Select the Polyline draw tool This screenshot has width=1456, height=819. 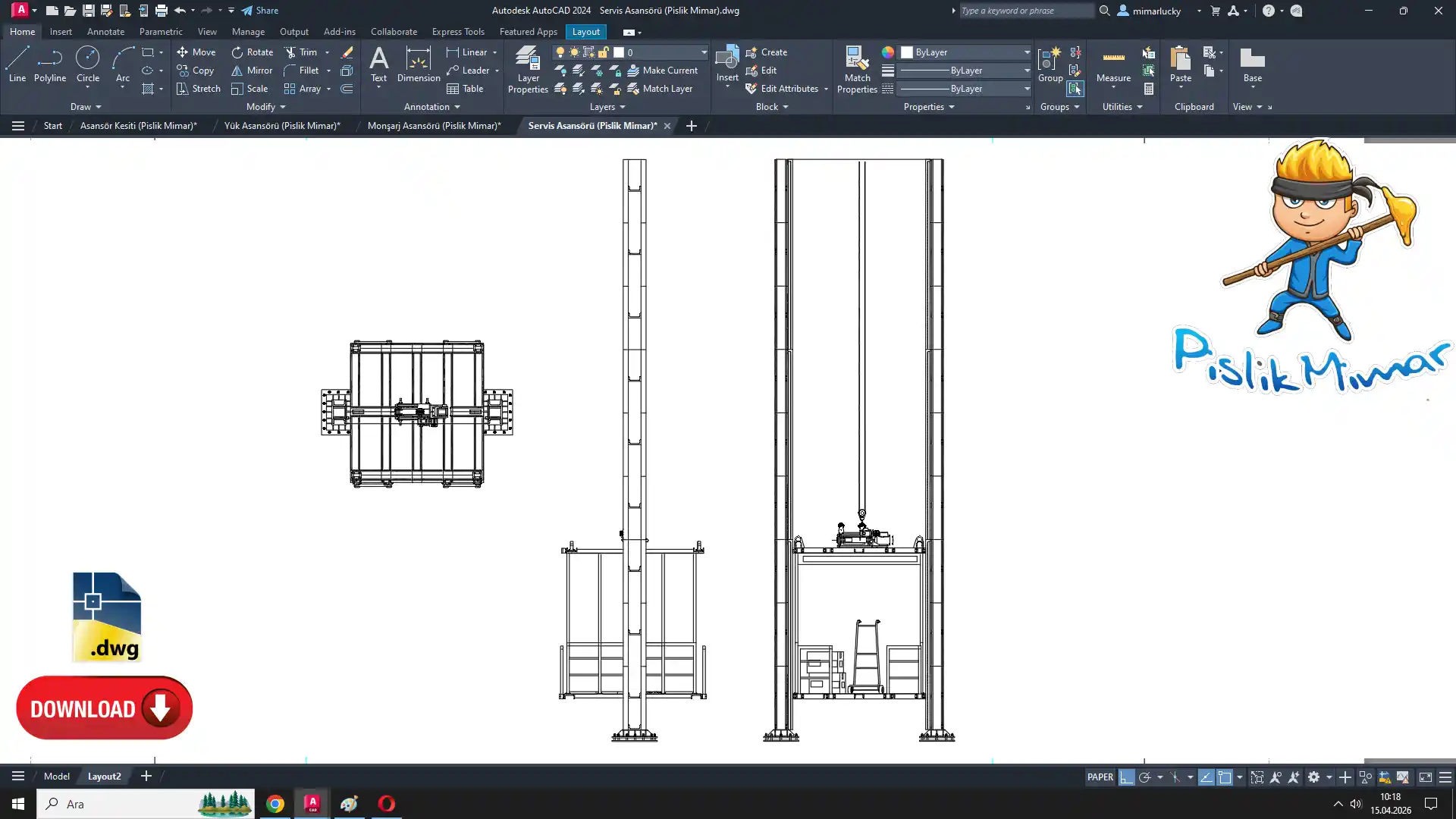49,64
